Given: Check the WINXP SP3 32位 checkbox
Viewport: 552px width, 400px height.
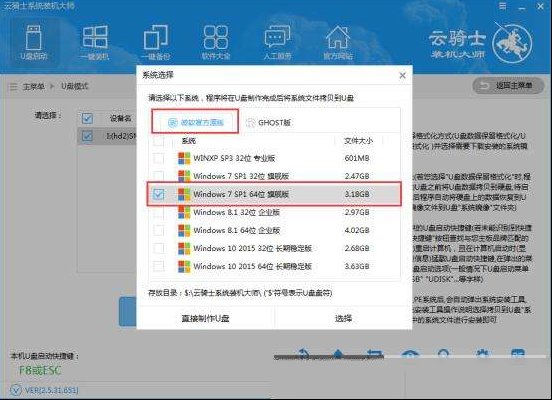Looking at the screenshot, I should pos(158,158).
